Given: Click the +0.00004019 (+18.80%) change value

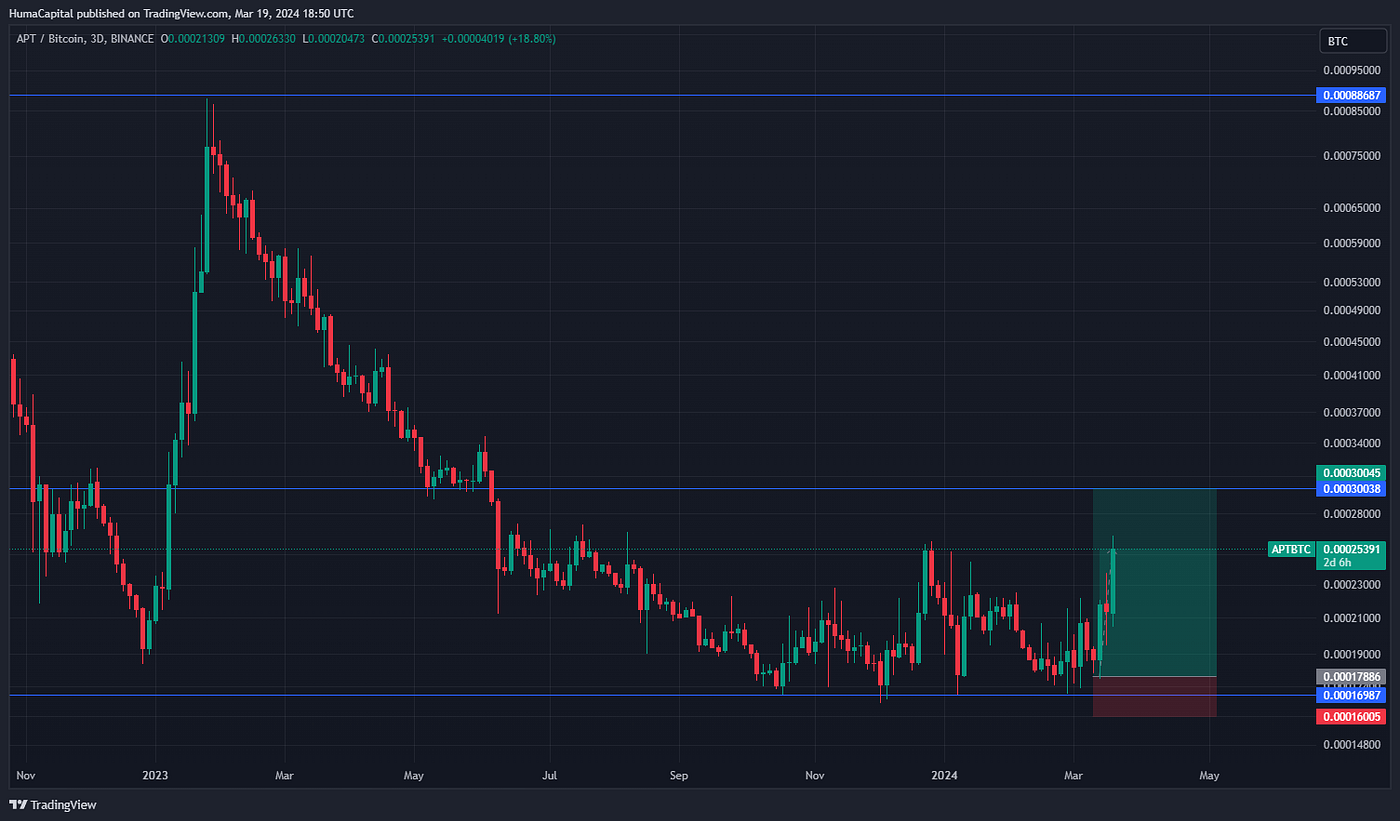Looking at the screenshot, I should pos(500,39).
